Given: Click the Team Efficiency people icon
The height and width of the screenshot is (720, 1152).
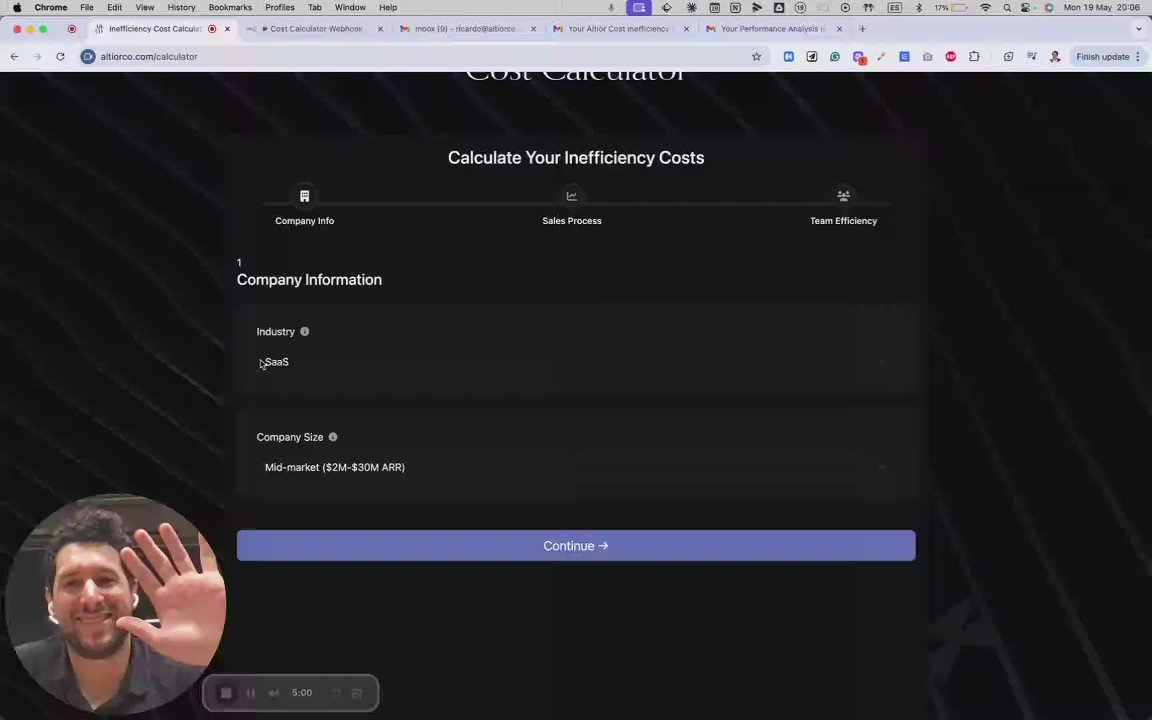Looking at the screenshot, I should [843, 196].
